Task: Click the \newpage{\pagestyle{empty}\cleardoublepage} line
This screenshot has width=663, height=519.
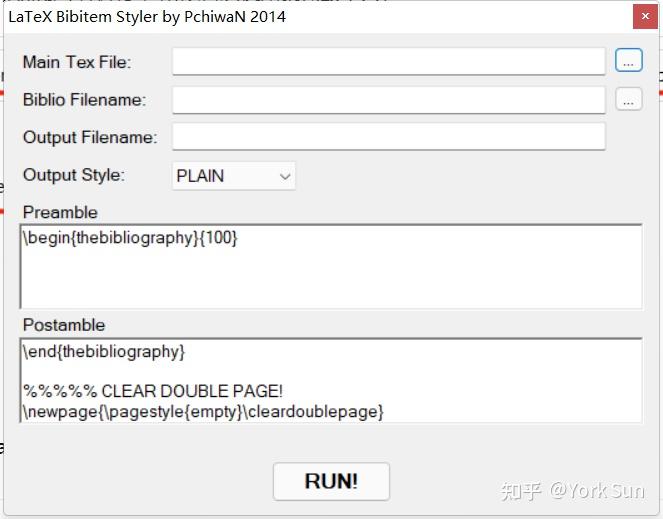Action: 203,412
